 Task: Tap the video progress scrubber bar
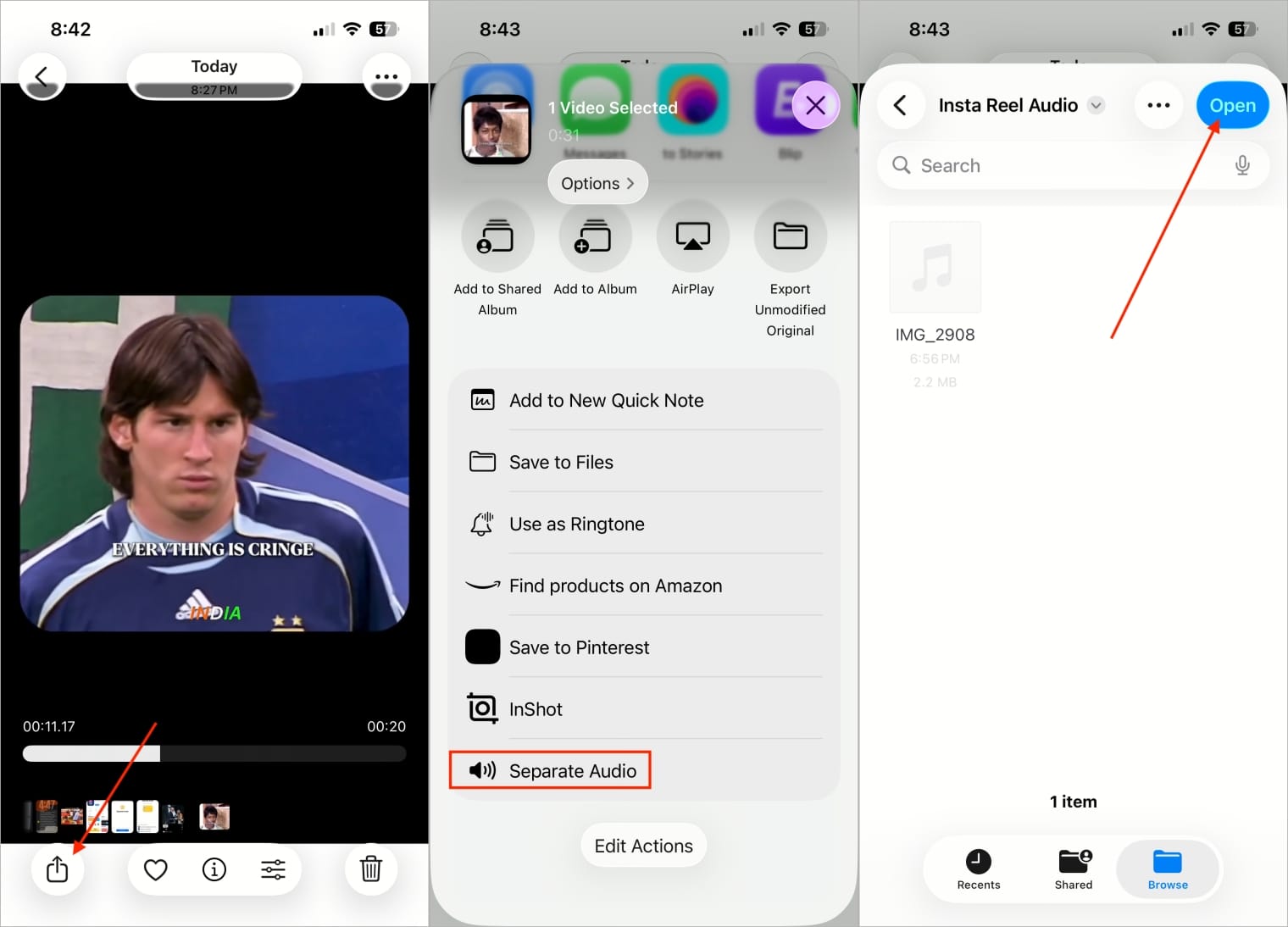[x=214, y=752]
